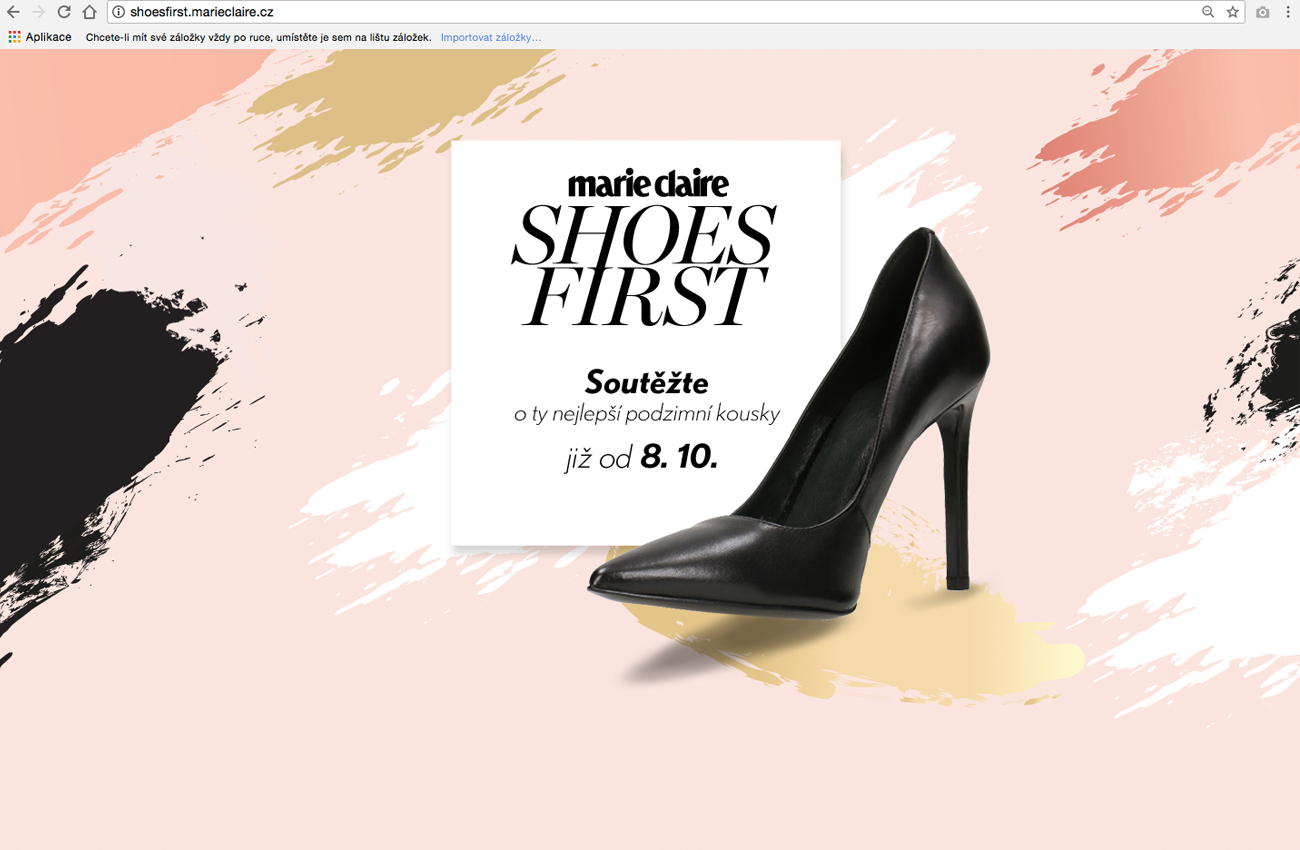Click the 'již od 8. 10.' date text
The height and width of the screenshot is (850, 1300).
[x=641, y=458]
